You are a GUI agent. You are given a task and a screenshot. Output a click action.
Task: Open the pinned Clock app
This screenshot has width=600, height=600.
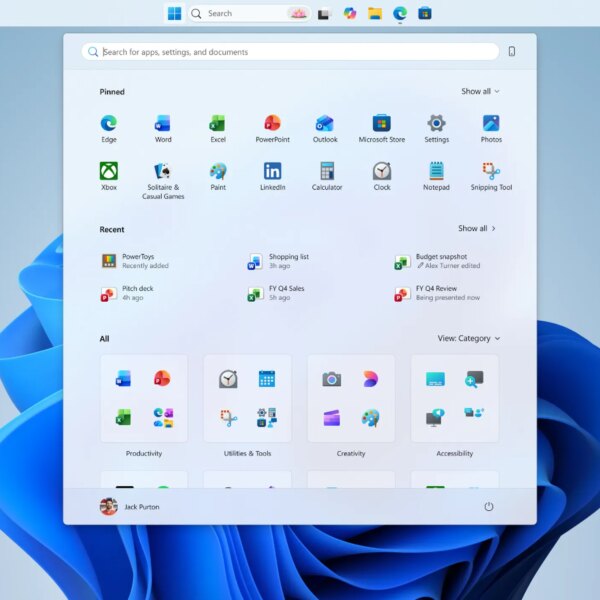[x=382, y=176]
